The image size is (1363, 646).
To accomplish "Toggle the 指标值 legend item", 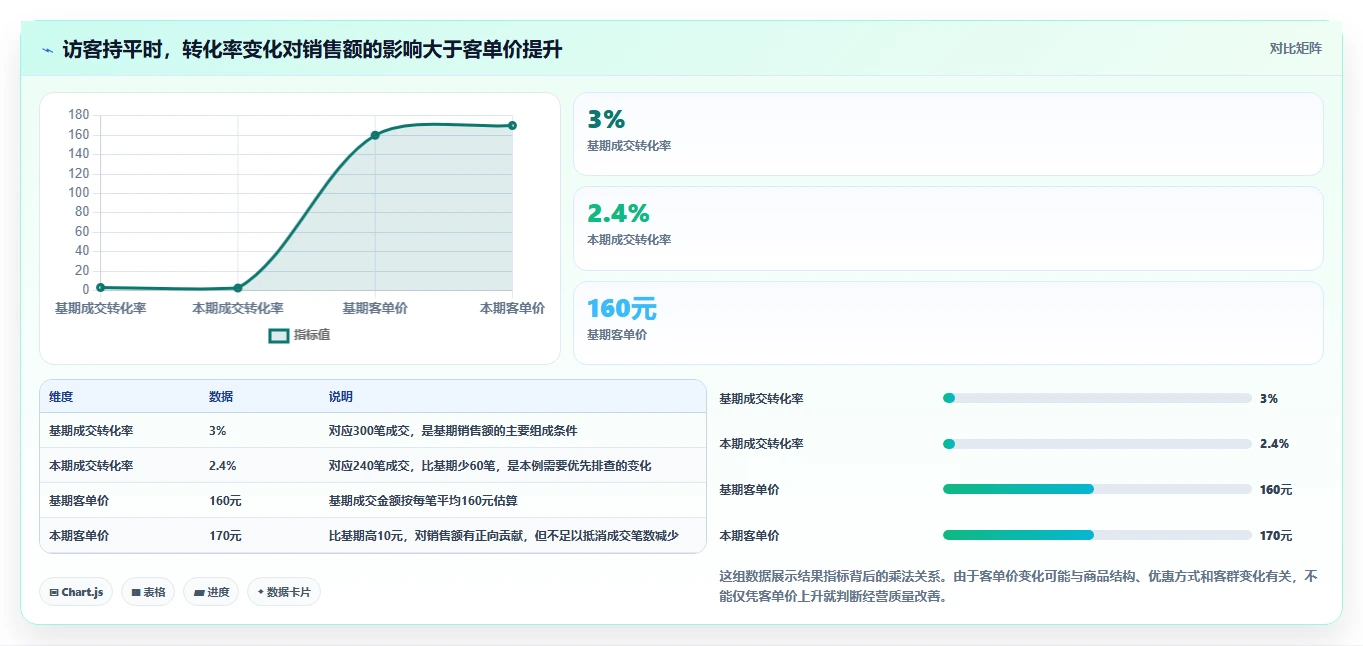I will click(299, 335).
